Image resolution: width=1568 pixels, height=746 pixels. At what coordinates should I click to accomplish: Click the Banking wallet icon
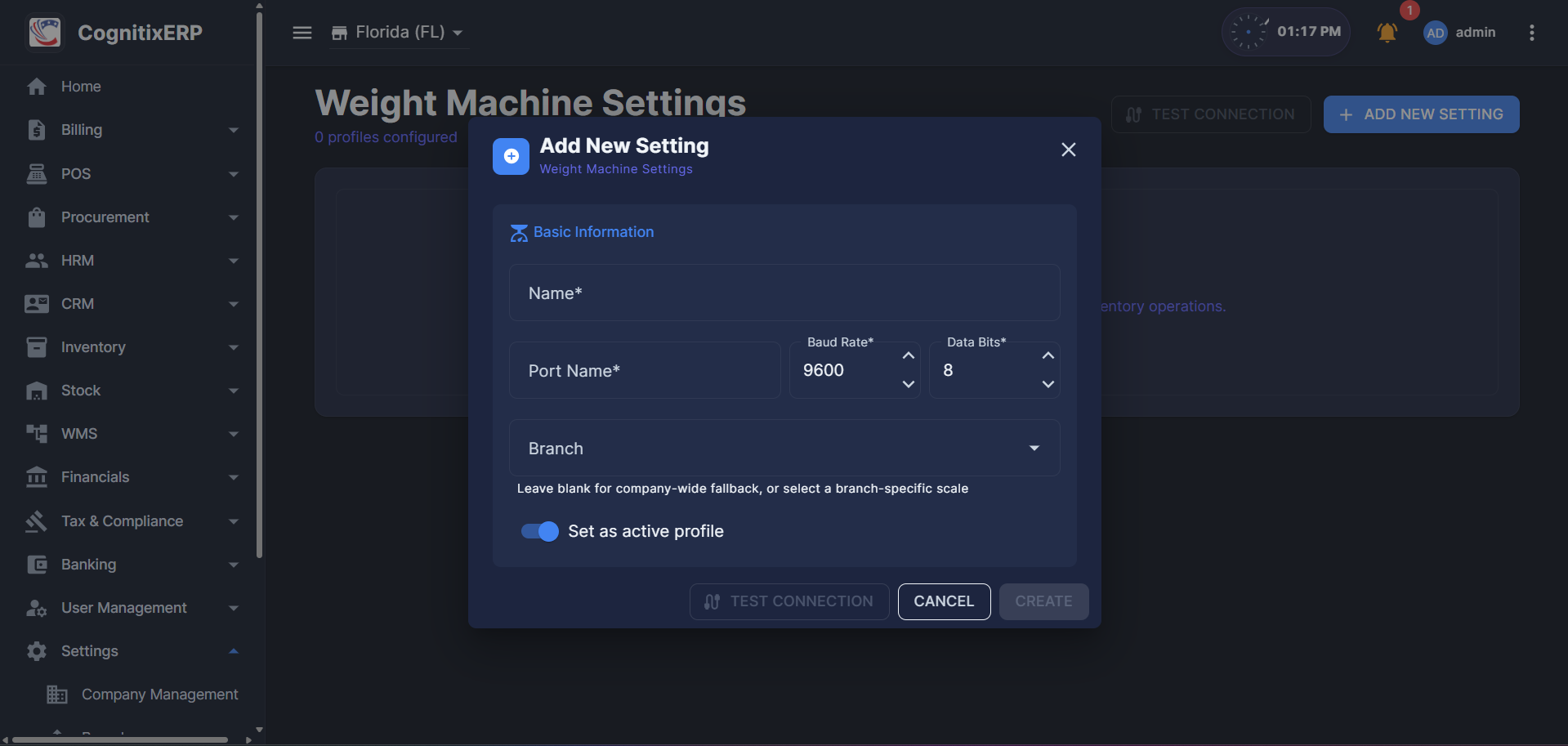coord(37,565)
